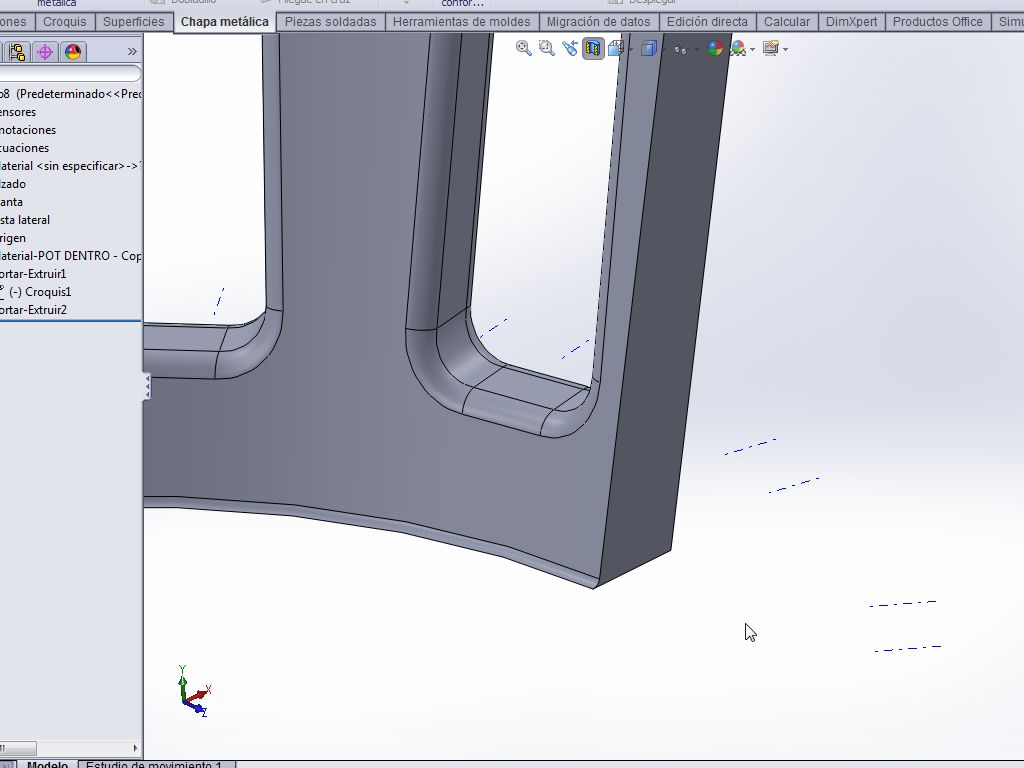This screenshot has width=1024, height=768.
Task: Click the Edit Appearance color sphere icon
Action: point(715,48)
